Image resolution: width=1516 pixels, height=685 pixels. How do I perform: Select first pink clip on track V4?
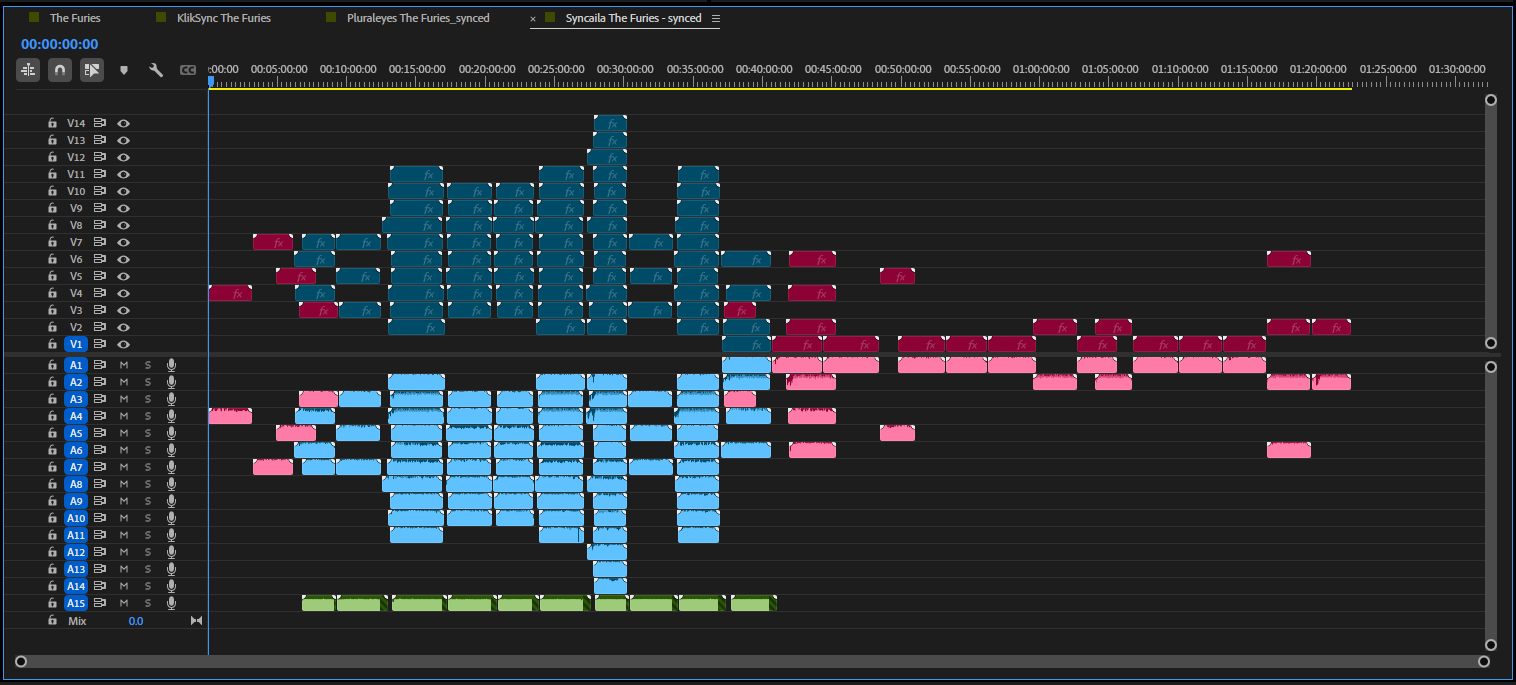(x=230, y=293)
